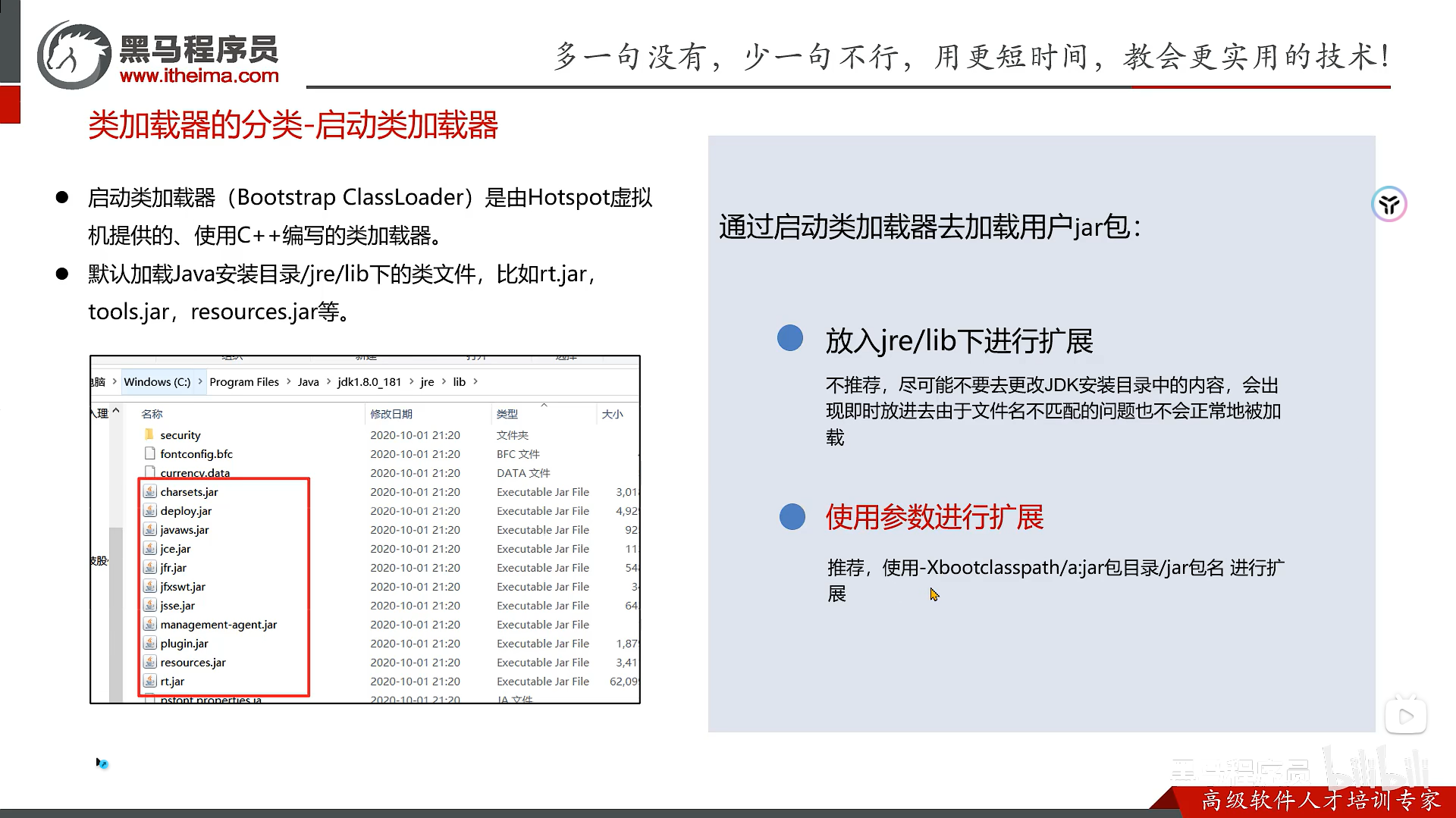Click the 62,09 size of rt.jar
Viewport: 1456px width, 818px height.
(624, 682)
